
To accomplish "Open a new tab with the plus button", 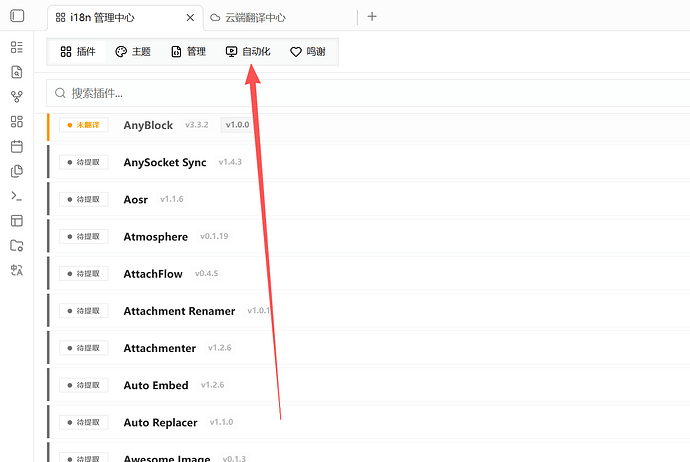I will click(372, 17).
